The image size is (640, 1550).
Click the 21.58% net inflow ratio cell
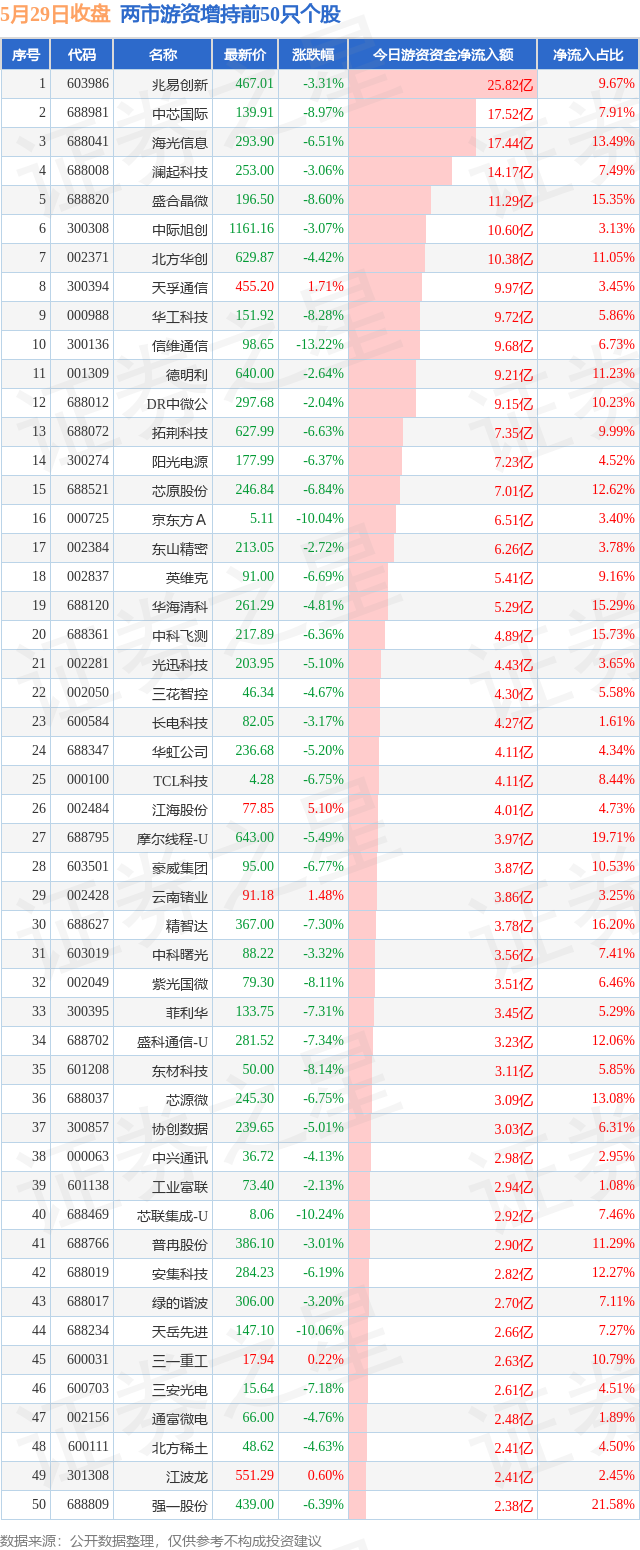pos(614,1505)
